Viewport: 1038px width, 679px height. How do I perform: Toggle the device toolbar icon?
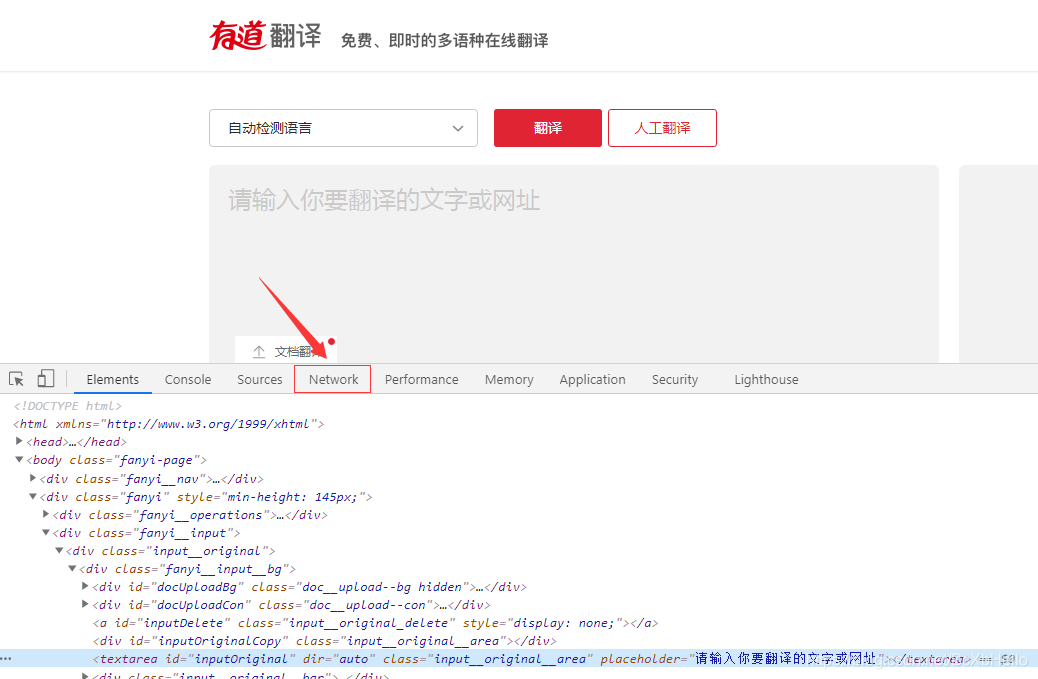(45, 379)
